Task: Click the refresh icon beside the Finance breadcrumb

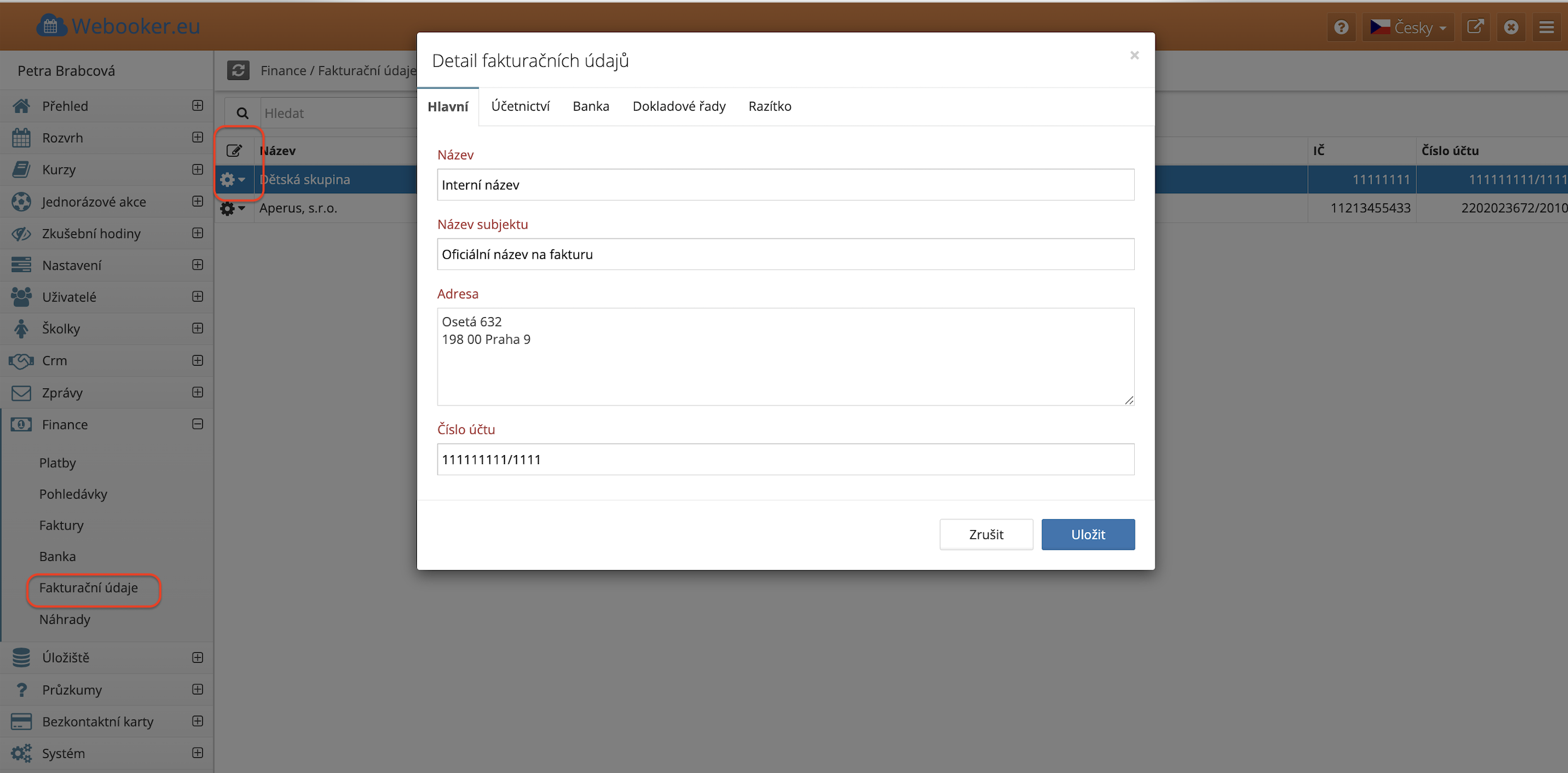Action: (x=238, y=70)
